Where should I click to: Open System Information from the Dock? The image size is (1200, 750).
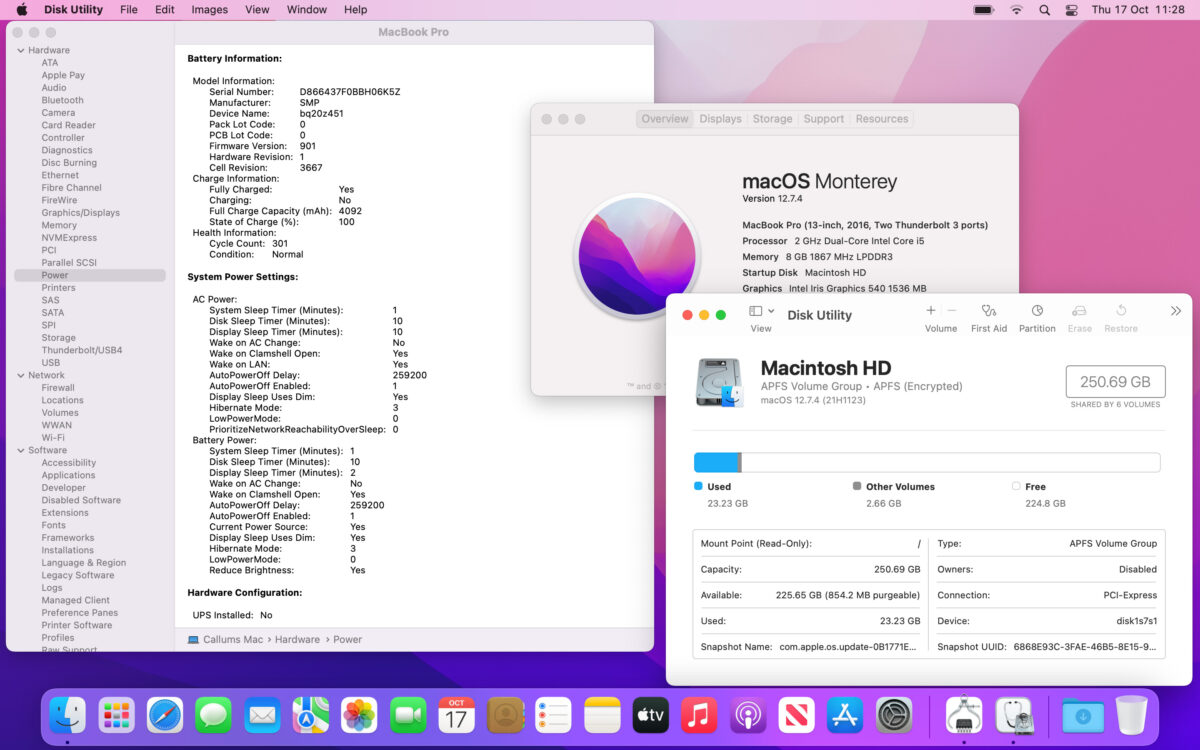coord(963,715)
